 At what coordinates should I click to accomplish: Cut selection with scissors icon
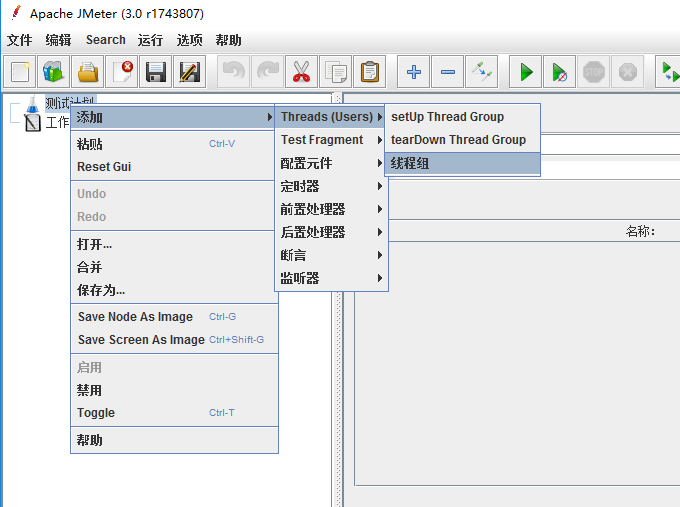(301, 72)
